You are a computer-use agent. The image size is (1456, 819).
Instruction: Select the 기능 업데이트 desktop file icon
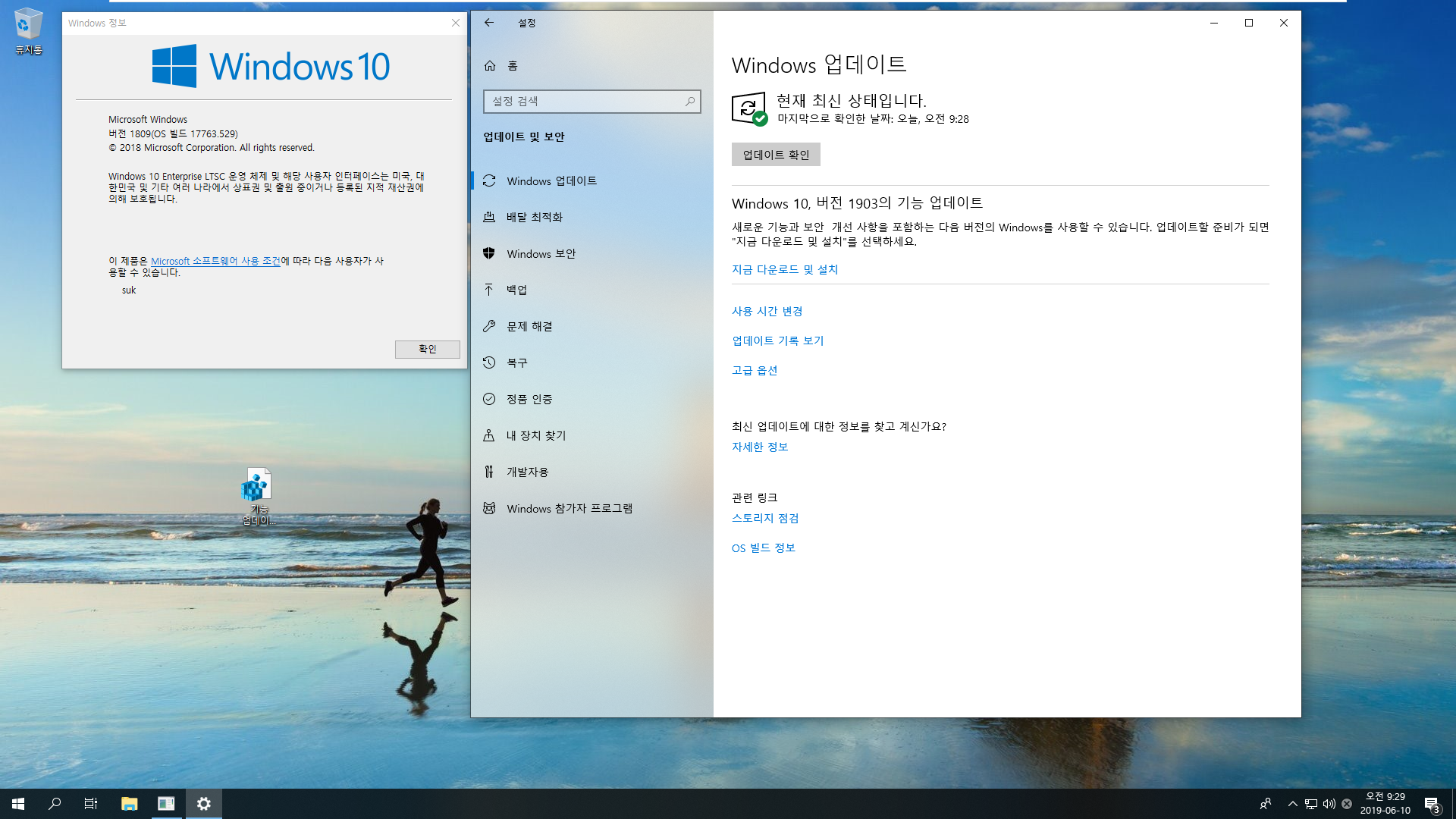pos(259,497)
